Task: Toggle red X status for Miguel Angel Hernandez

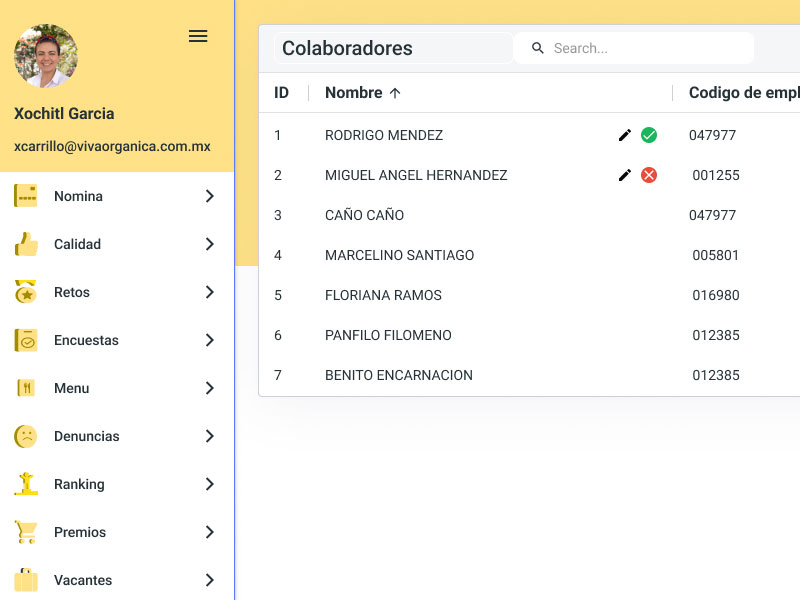Action: point(649,175)
